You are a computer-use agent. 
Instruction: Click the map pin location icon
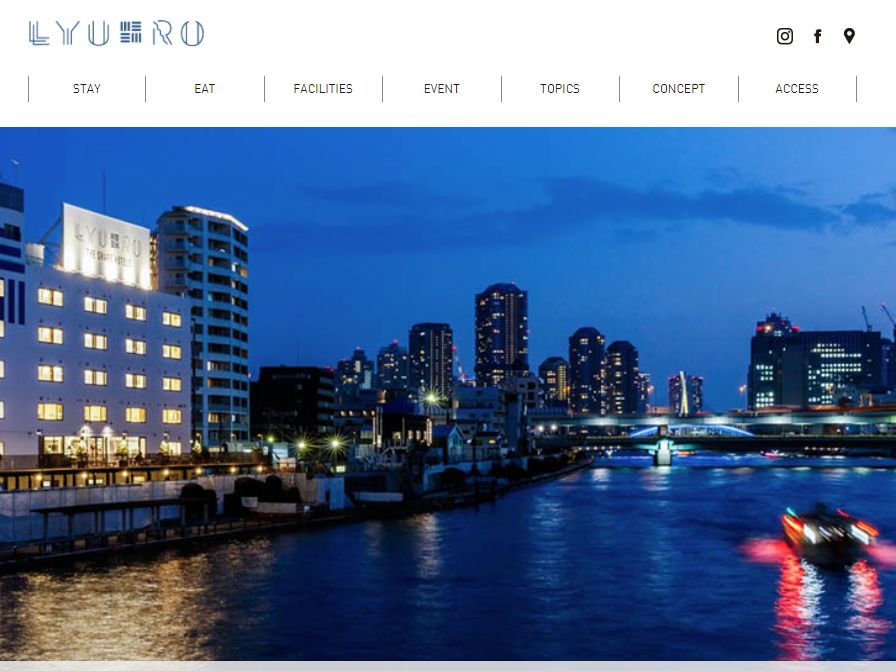pos(849,36)
